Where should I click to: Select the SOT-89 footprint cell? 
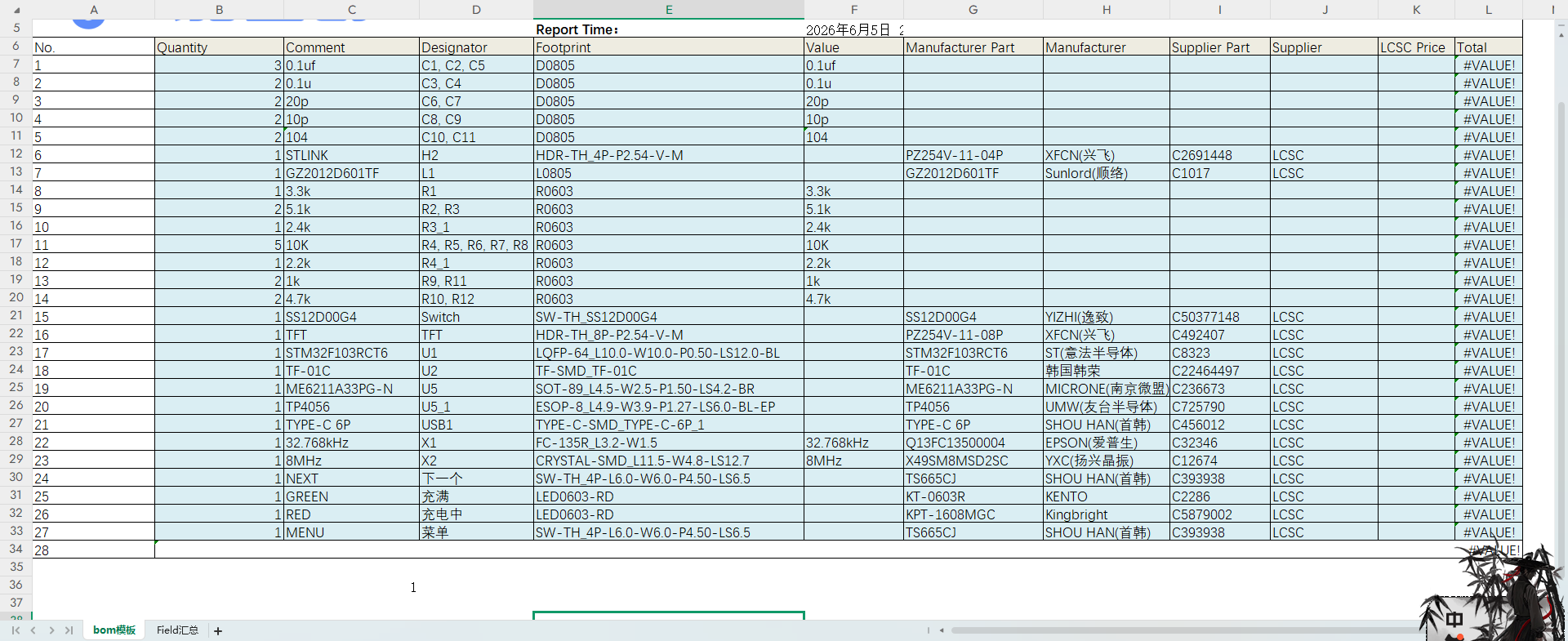pos(669,389)
